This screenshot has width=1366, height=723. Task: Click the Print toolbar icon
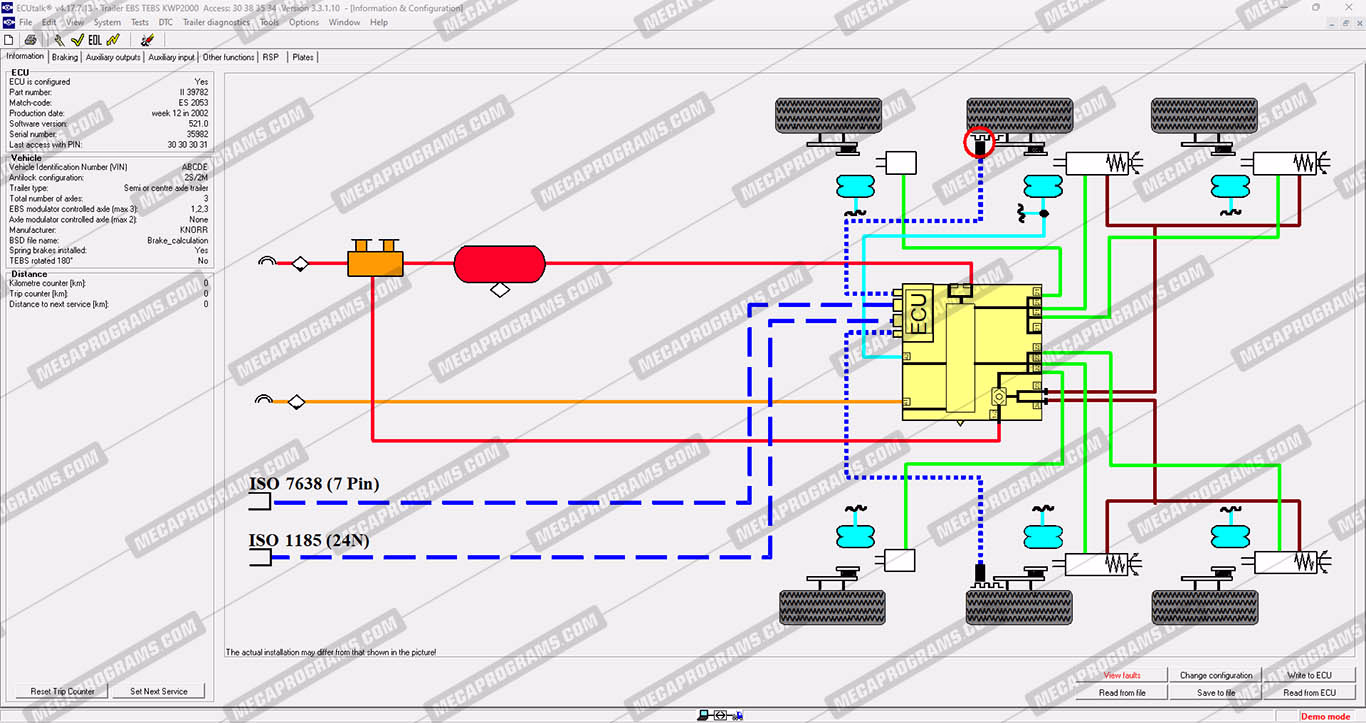coord(31,40)
